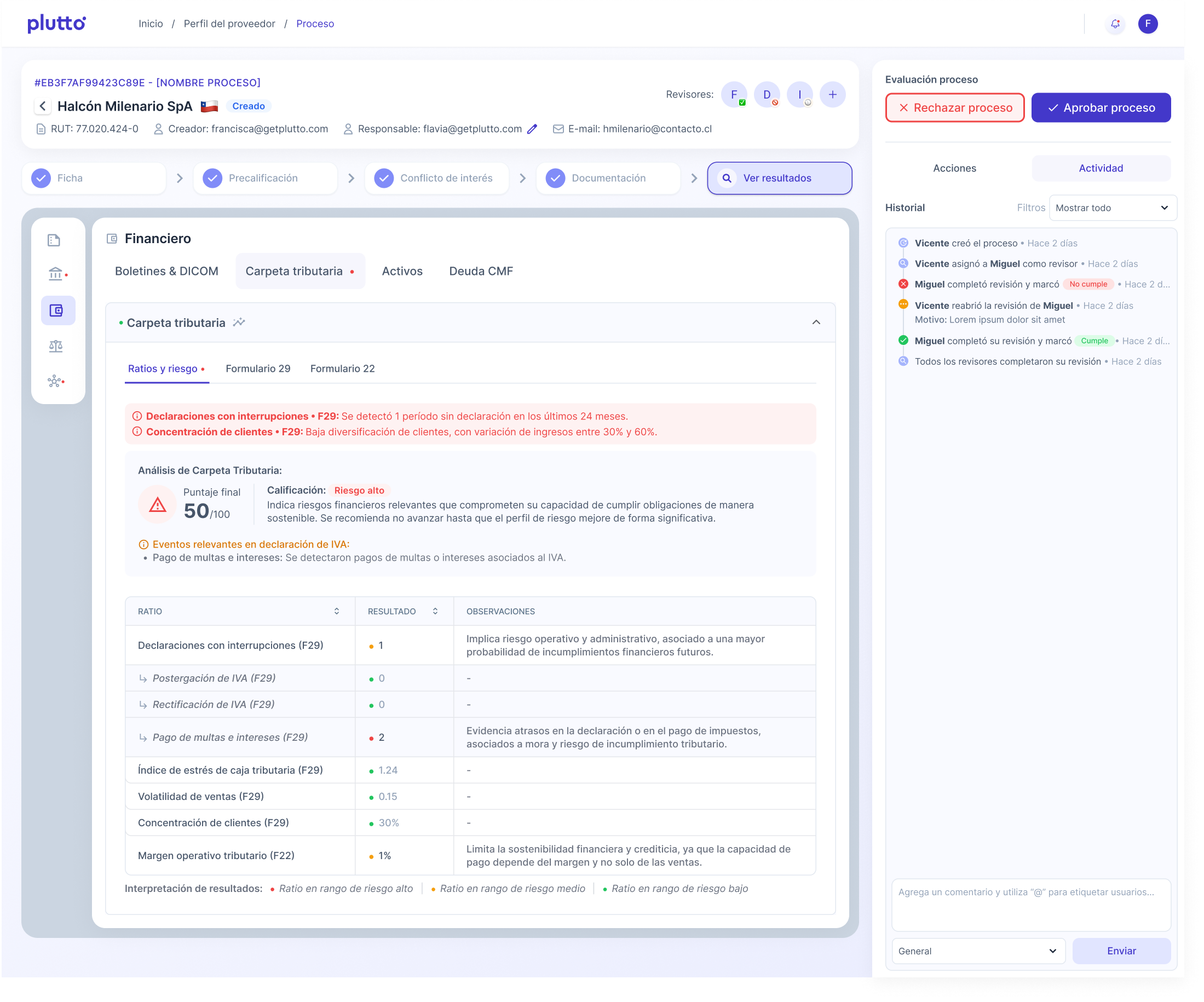Collapse the Carpeta tributaria panel
This screenshot has height=1002, width=1204.
coord(816,322)
